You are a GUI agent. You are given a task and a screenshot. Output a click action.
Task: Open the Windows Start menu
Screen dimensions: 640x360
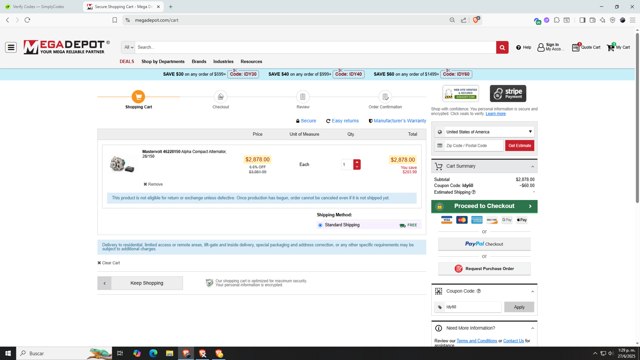pyautogui.click(x=8, y=353)
